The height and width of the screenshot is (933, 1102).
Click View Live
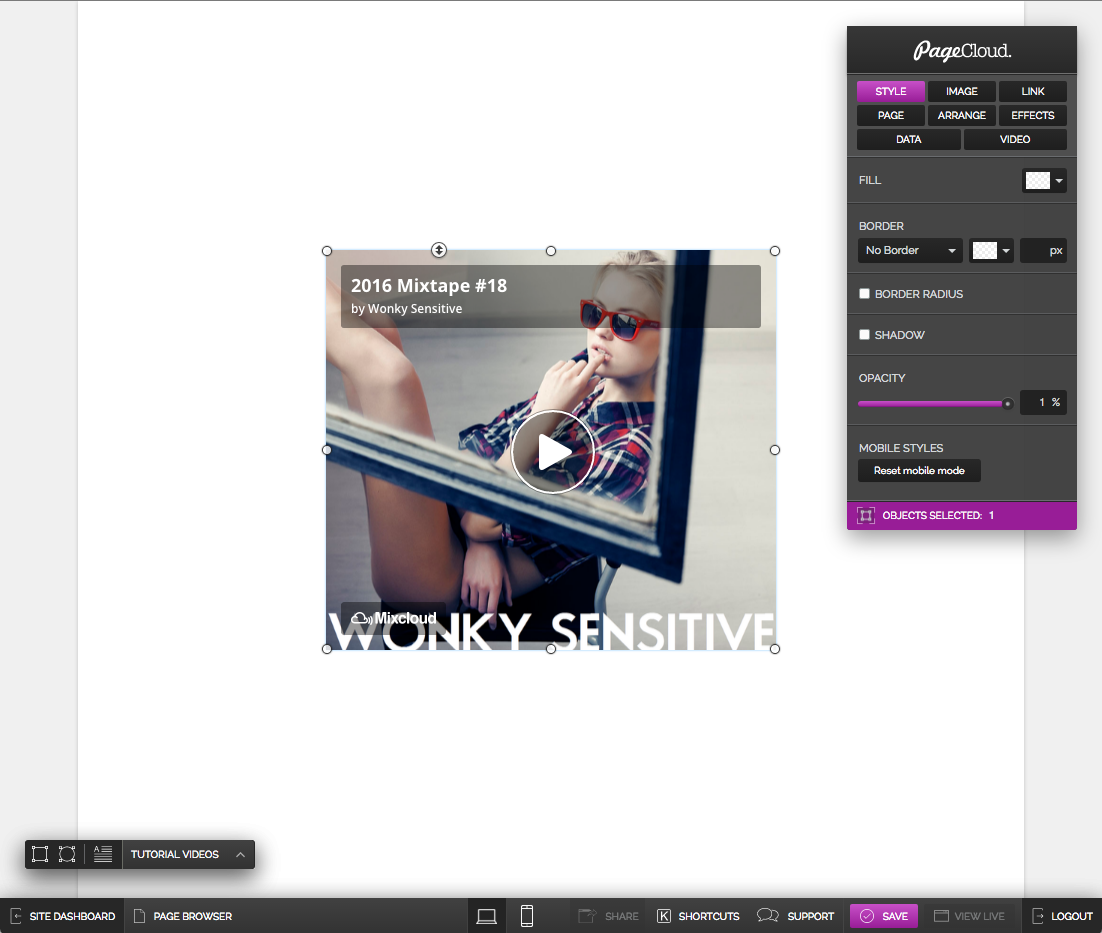(969, 916)
